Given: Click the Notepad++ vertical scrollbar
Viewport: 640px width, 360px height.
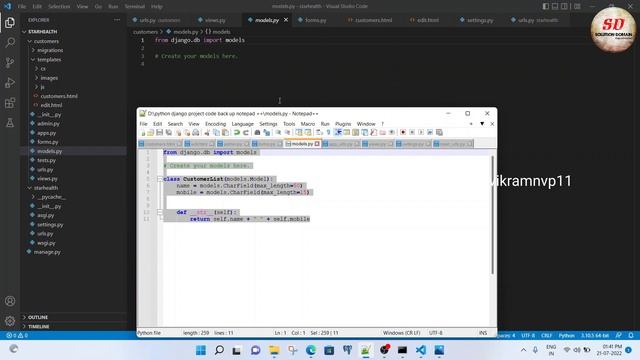Looking at the screenshot, I should (492, 215).
